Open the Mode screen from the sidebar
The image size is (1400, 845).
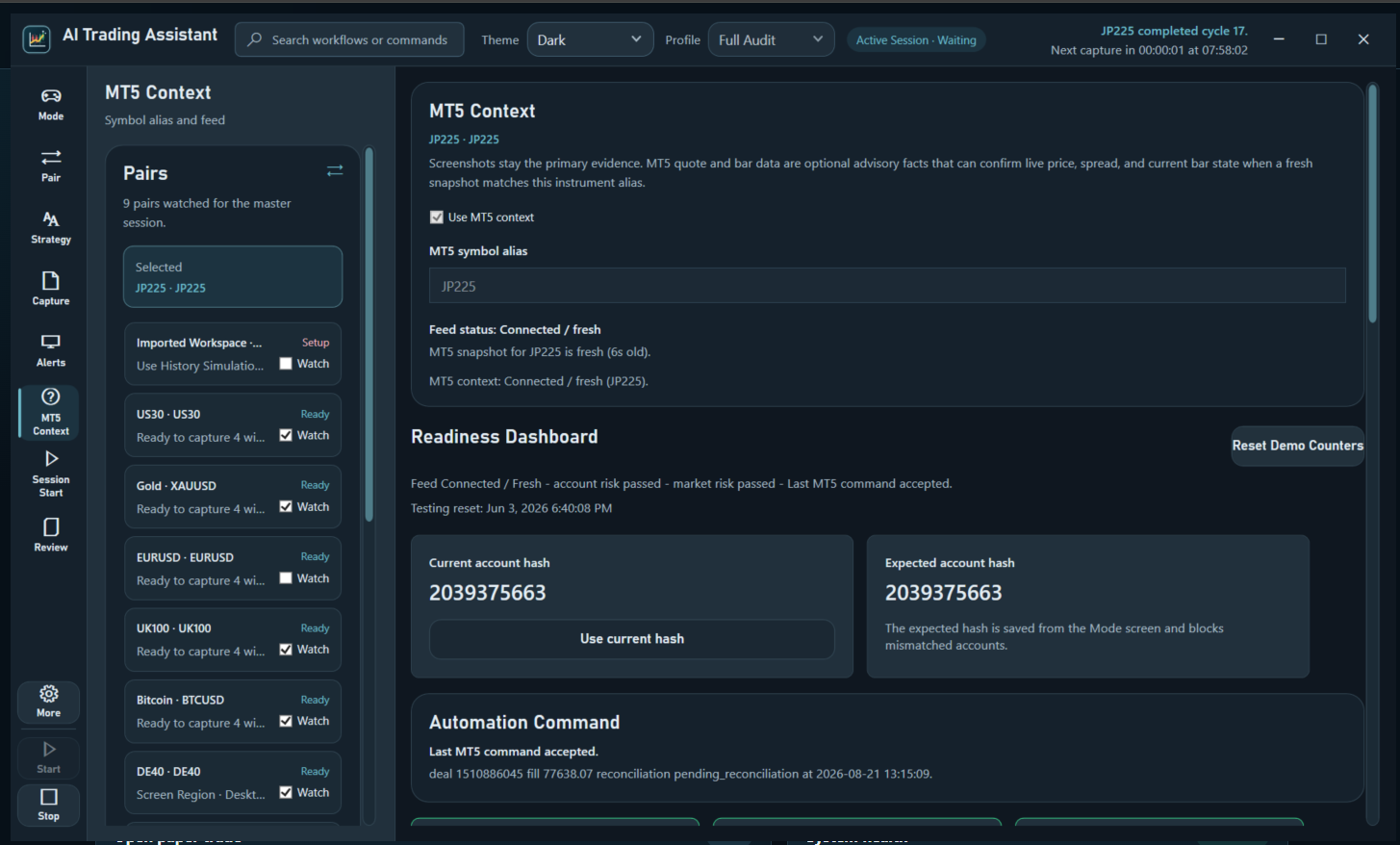[51, 104]
